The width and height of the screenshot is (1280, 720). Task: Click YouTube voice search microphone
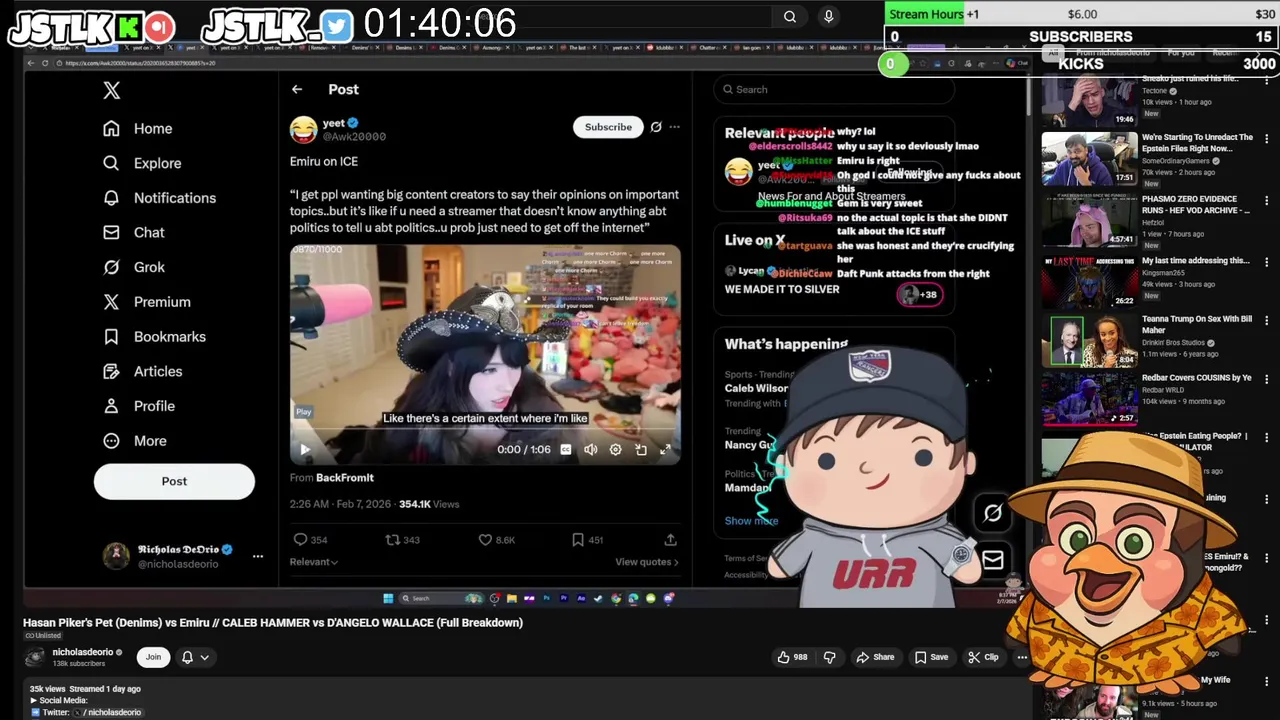pyautogui.click(x=828, y=16)
